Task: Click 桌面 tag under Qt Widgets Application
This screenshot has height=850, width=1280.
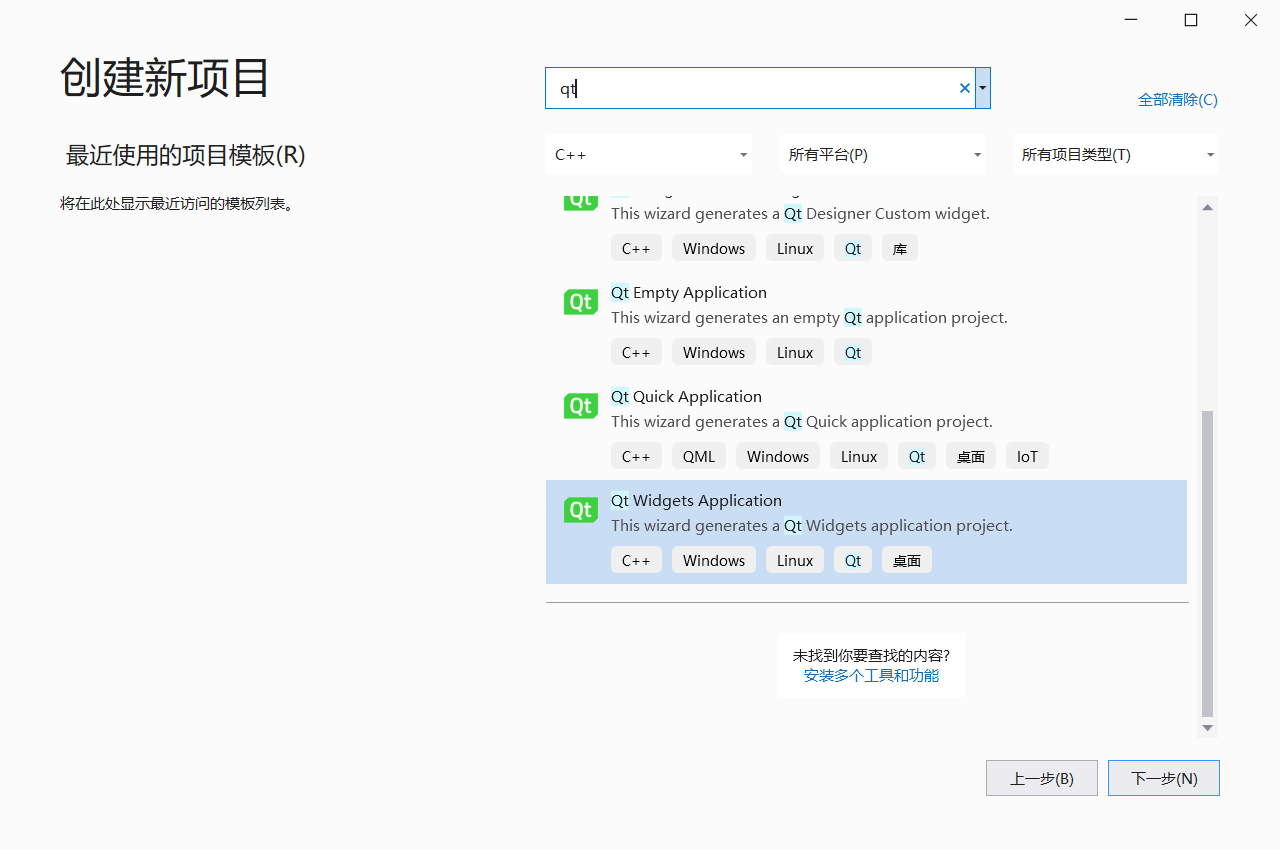Action: pos(907,560)
